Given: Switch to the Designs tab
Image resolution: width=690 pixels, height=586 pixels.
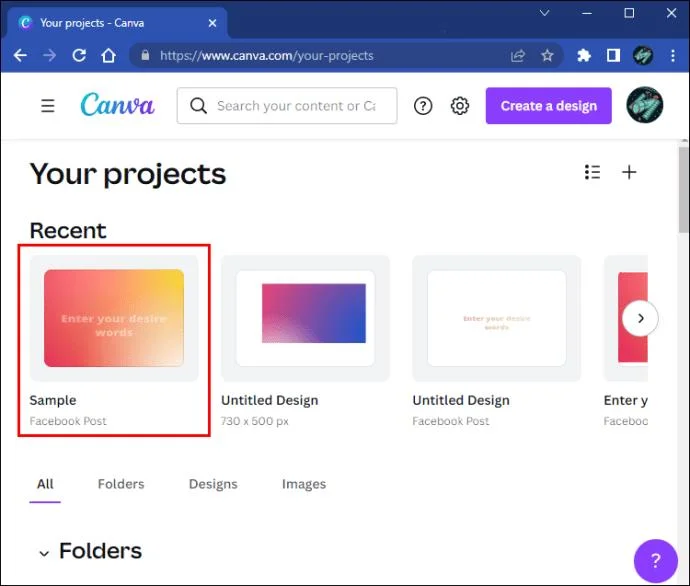Looking at the screenshot, I should [213, 484].
